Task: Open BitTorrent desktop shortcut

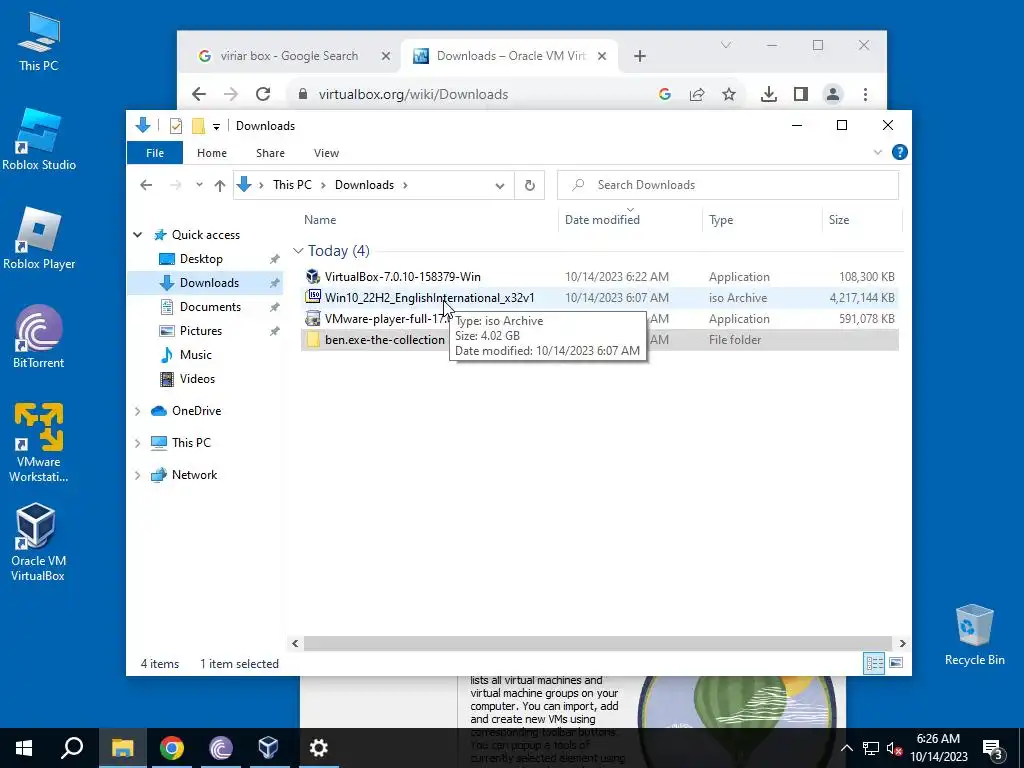Action: [39, 337]
